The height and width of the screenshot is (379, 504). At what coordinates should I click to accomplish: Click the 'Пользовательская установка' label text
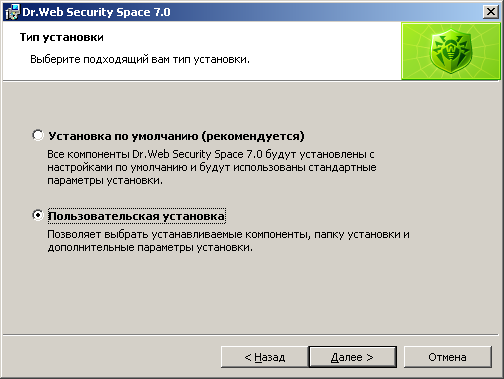click(136, 216)
